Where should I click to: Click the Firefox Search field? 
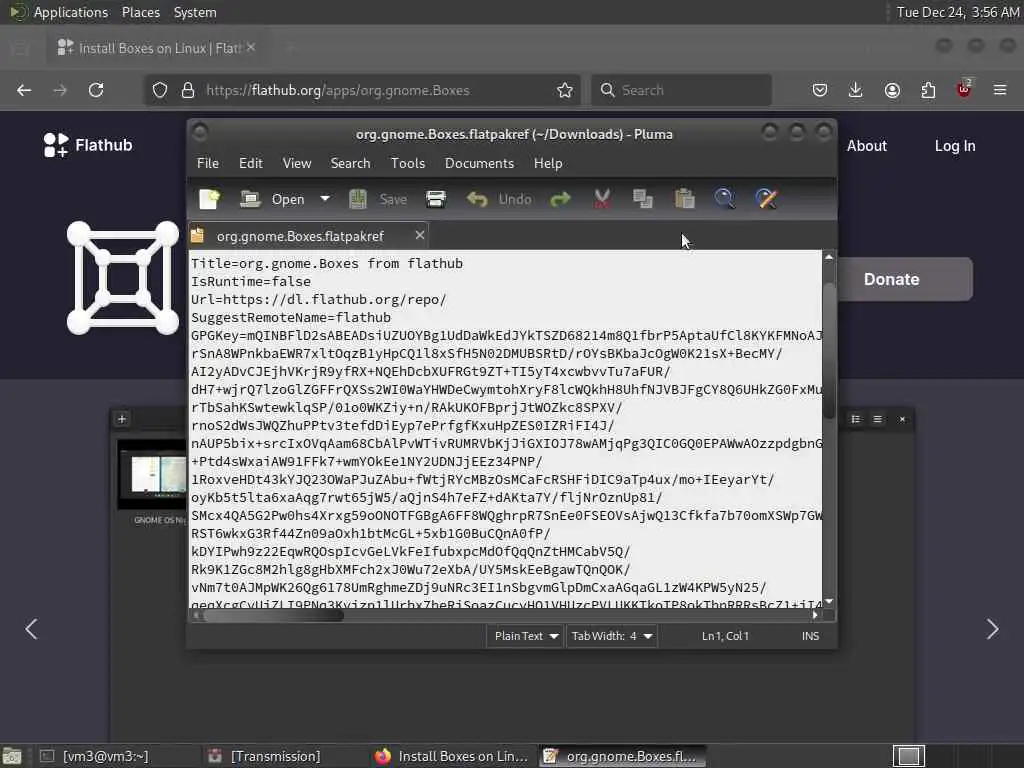tap(681, 90)
